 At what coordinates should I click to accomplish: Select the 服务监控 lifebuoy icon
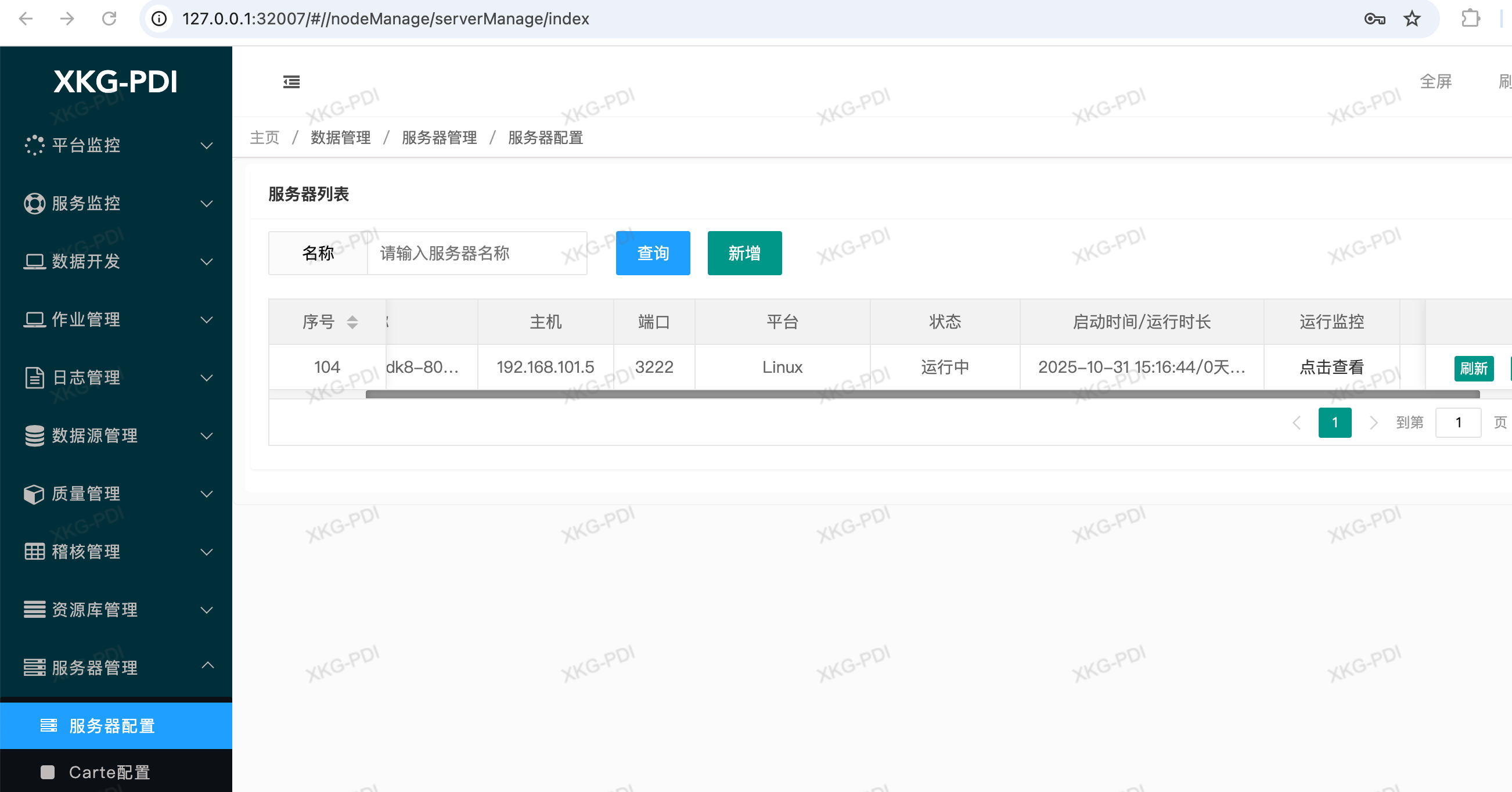35,203
